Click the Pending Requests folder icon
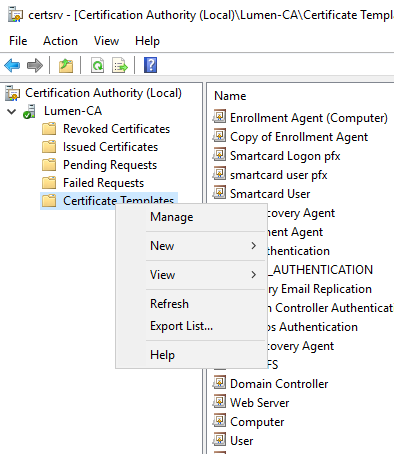 (49, 165)
